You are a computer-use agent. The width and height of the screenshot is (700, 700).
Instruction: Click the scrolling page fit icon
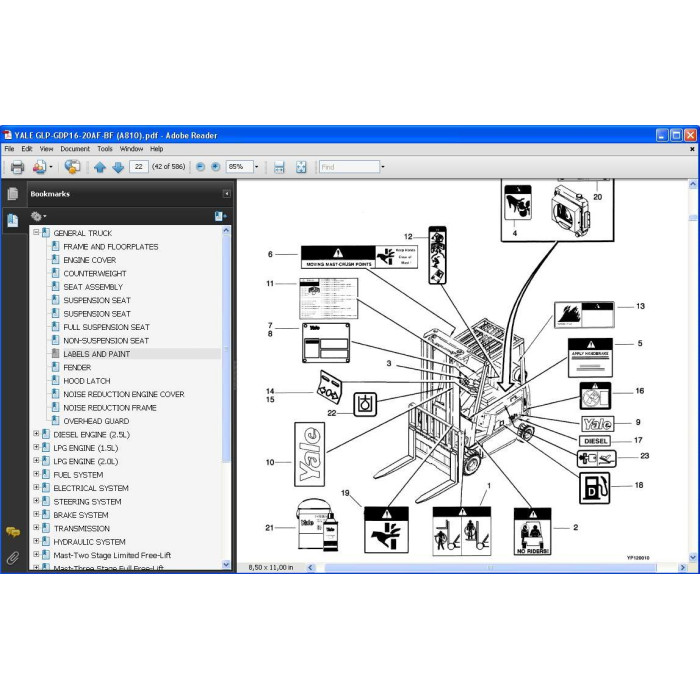pos(279,167)
